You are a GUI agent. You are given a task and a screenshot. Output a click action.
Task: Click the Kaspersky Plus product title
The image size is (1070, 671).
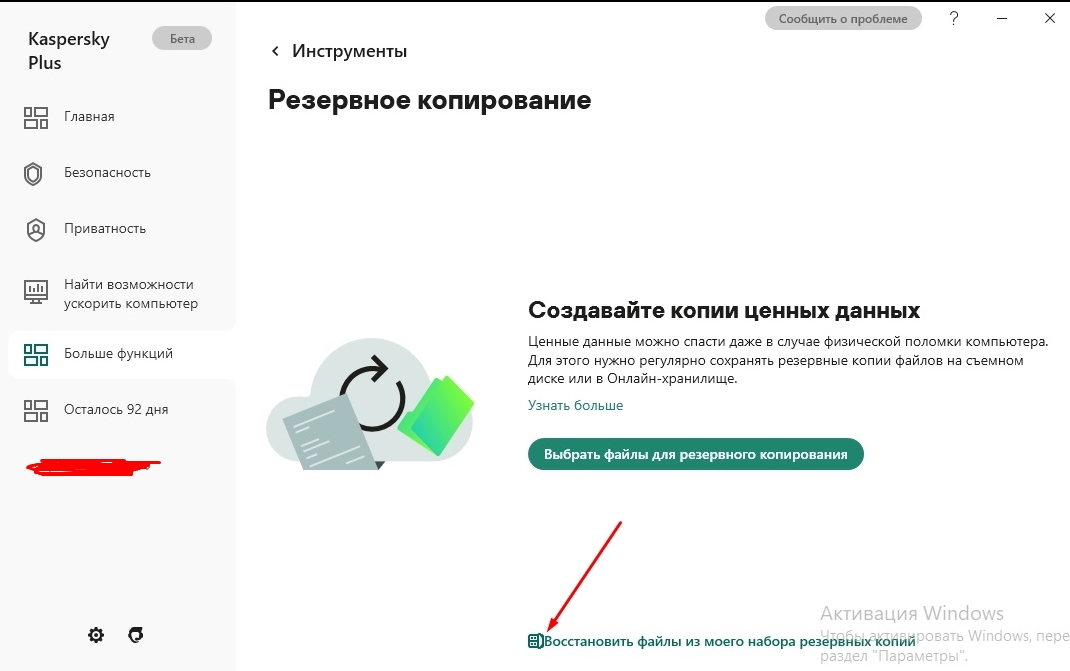click(69, 51)
